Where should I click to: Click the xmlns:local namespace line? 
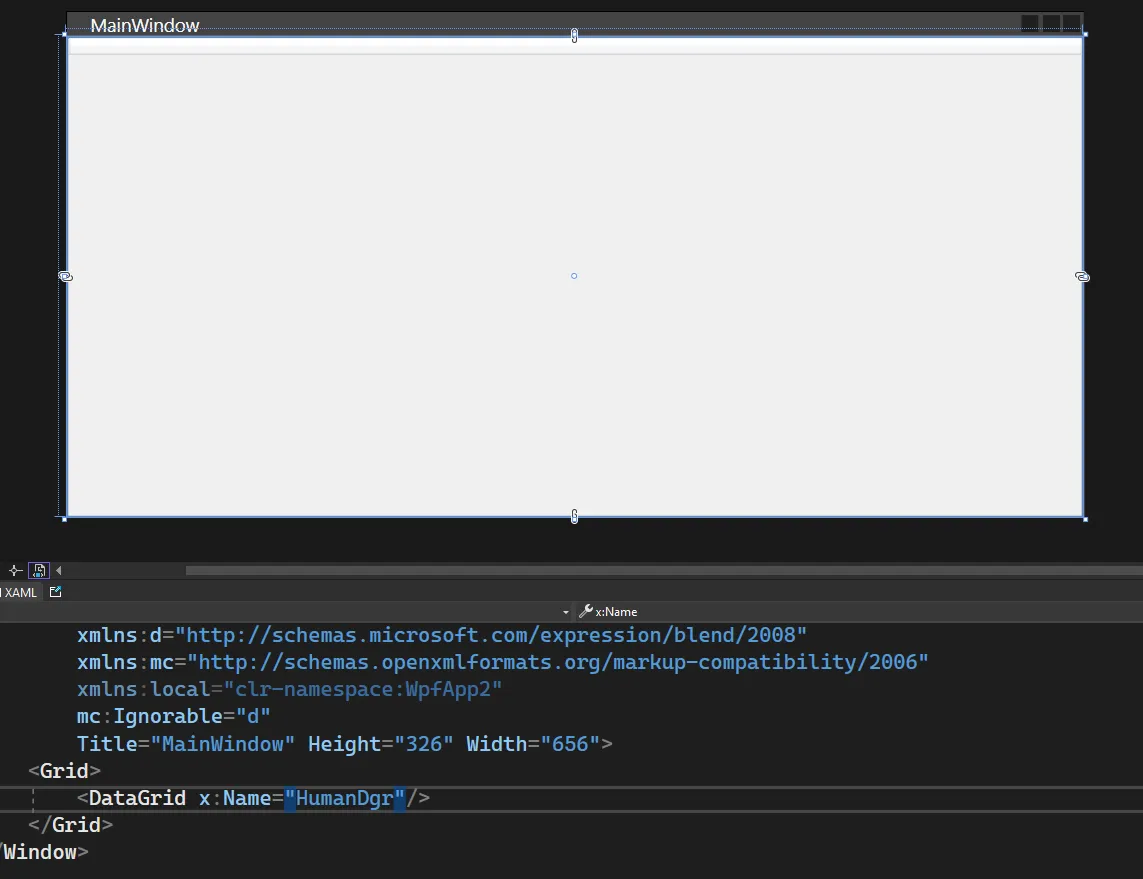coord(289,689)
